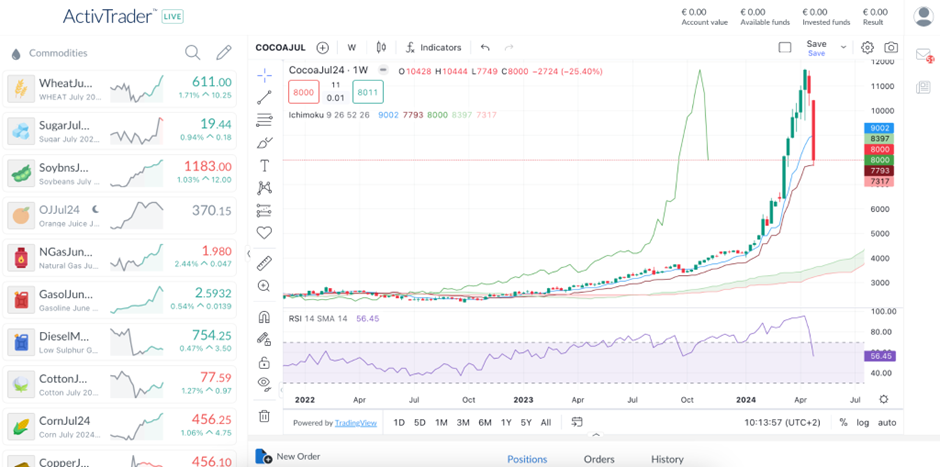Hide all drawings with eye icon
940x467 pixels.
pos(264,383)
